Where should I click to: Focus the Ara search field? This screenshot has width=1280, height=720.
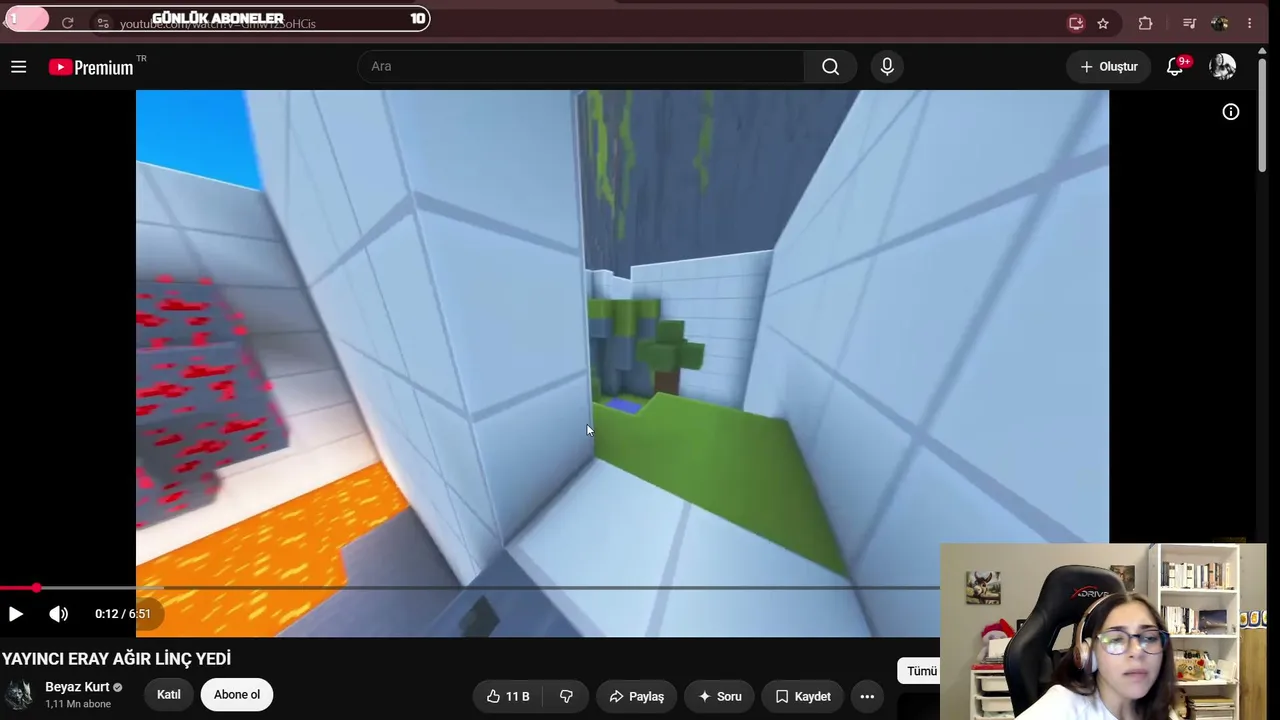pyautogui.click(x=581, y=67)
